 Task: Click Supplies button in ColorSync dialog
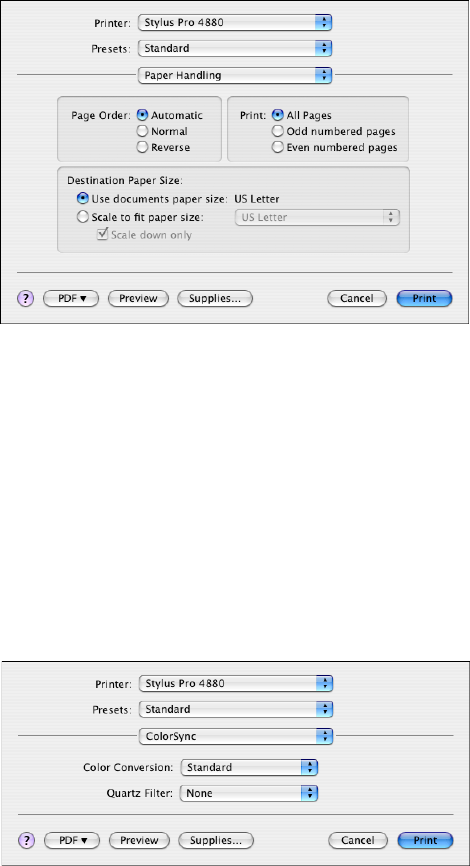click(216, 841)
